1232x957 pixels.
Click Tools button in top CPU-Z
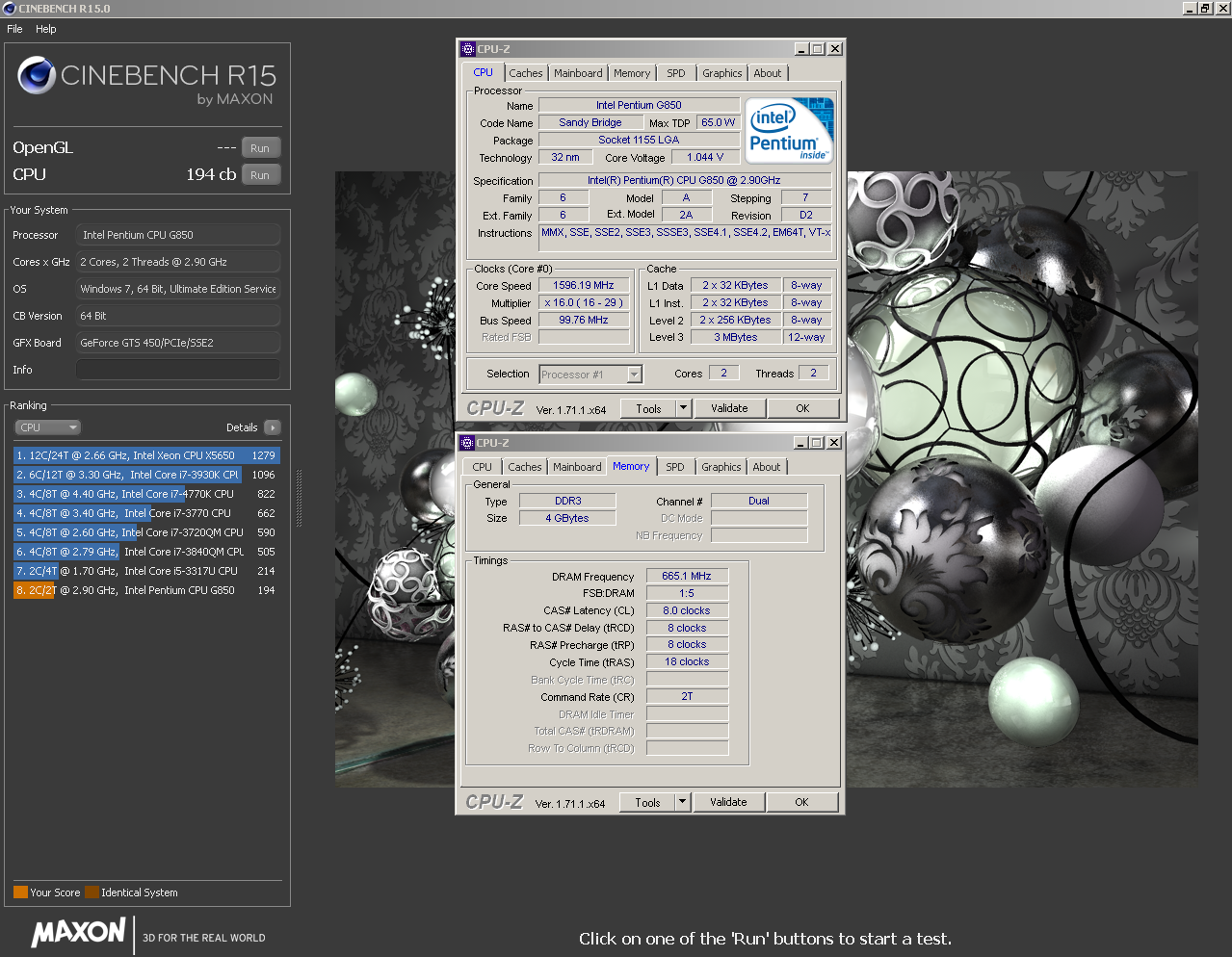point(649,408)
